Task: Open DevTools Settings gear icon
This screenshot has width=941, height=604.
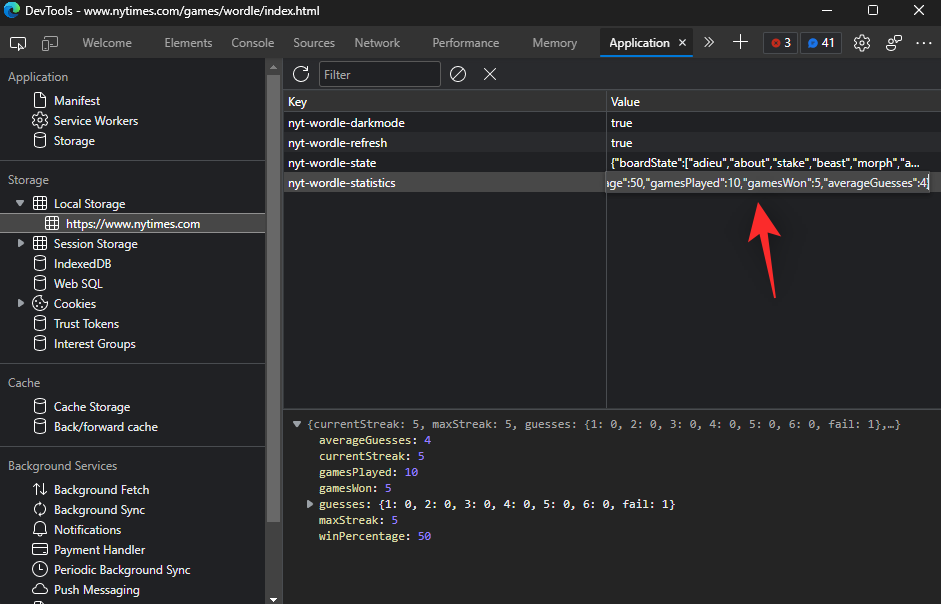Action: tap(862, 43)
